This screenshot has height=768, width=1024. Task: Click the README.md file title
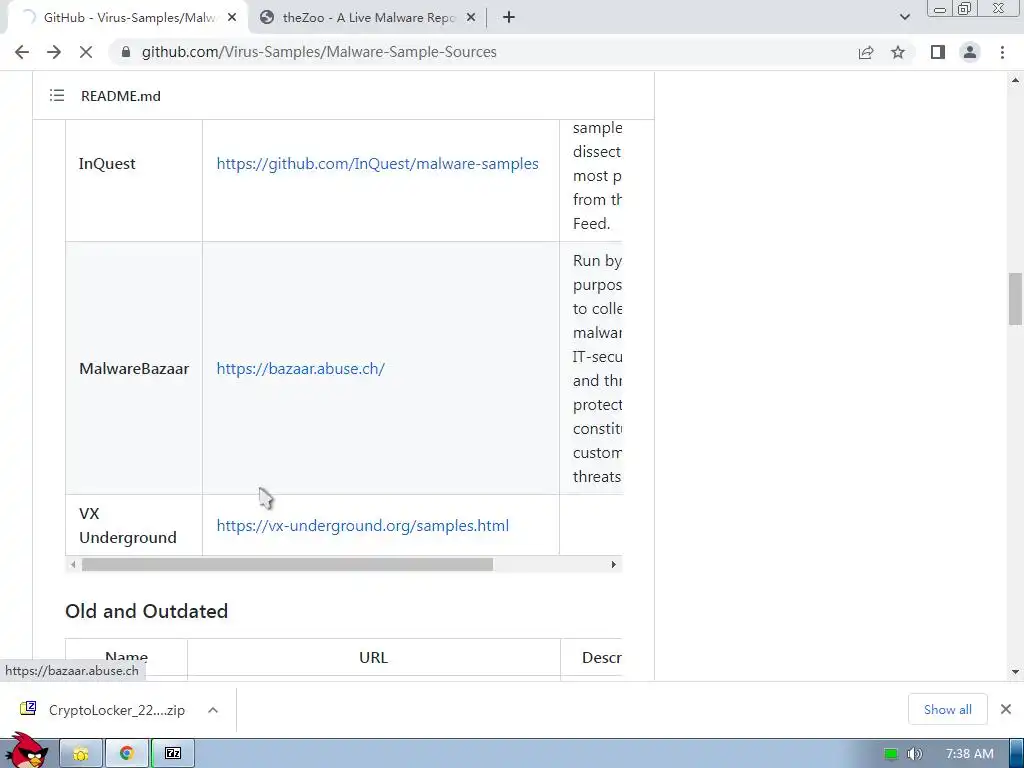tap(121, 96)
